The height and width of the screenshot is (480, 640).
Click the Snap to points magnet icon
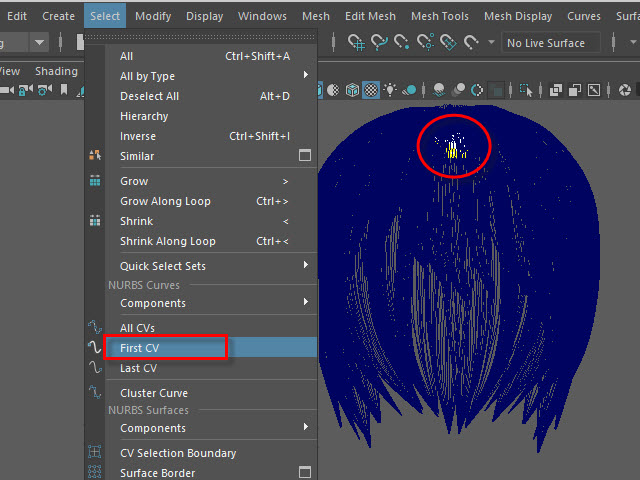402,43
